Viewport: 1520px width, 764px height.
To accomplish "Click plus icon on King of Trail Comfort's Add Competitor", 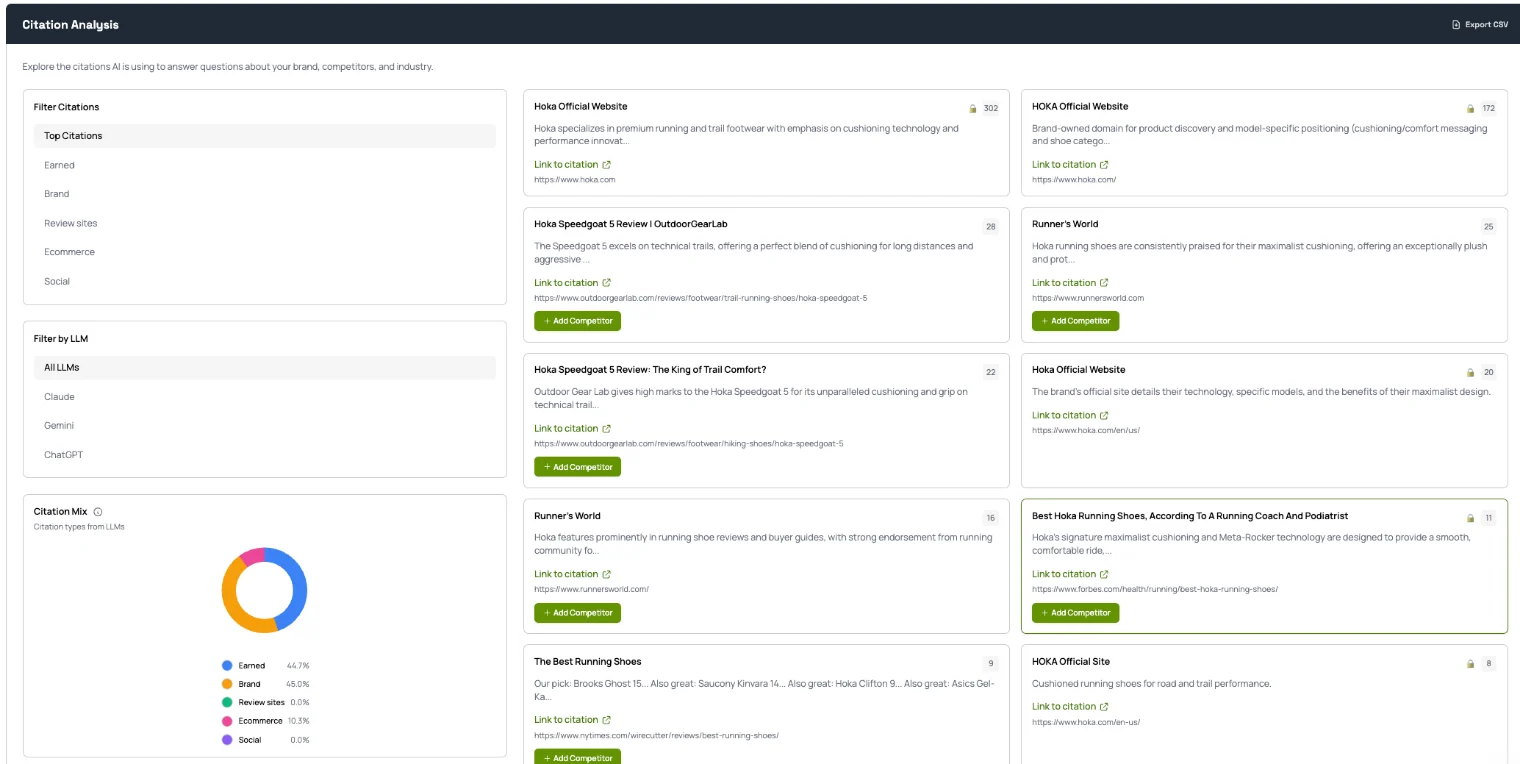I will (x=547, y=467).
